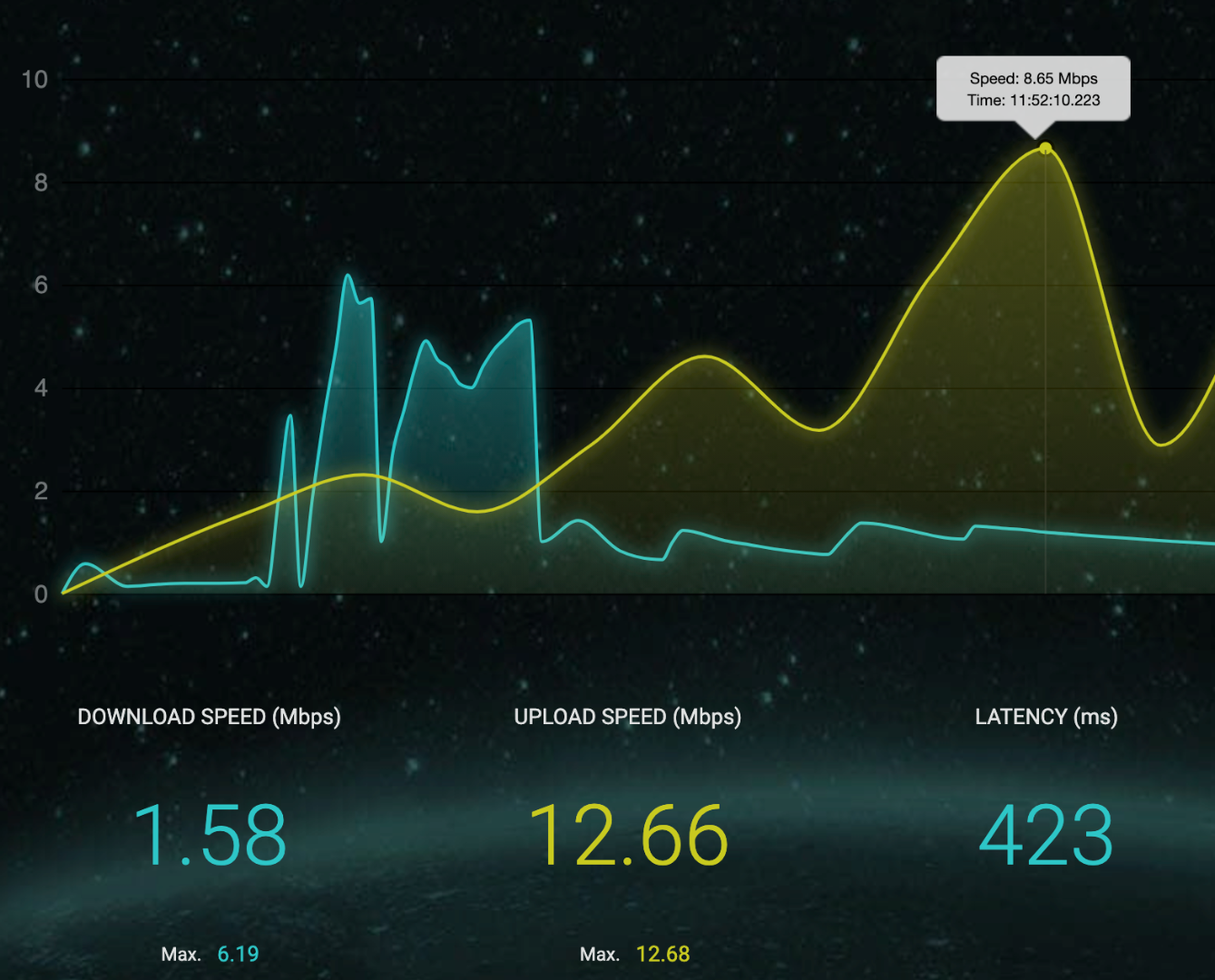The width and height of the screenshot is (1215, 980).
Task: Select the UPLOAD SPEED (Mbps) label
Action: click(x=628, y=717)
